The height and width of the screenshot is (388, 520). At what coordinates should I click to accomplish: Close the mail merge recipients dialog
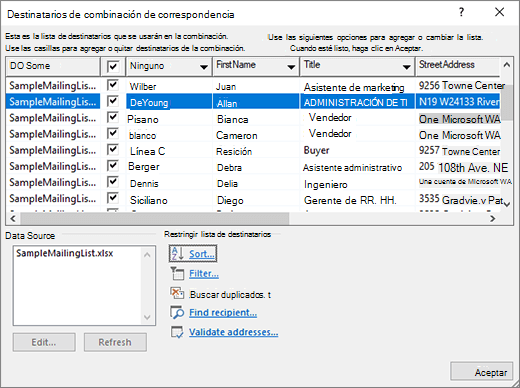499,12
